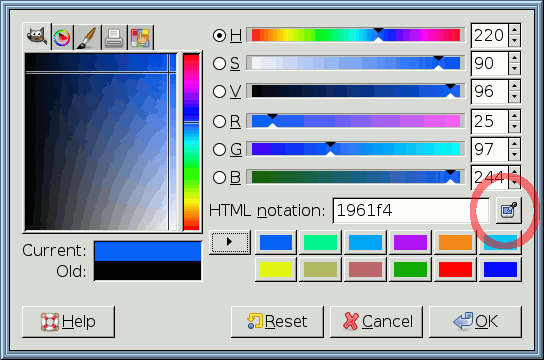Click the add-to-color-history arrow button
The height and width of the screenshot is (360, 544).
230,242
